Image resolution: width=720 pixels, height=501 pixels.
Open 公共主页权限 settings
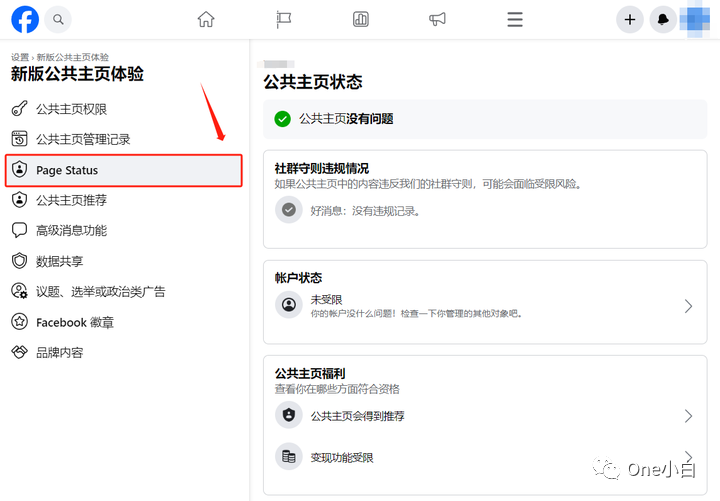[124, 109]
